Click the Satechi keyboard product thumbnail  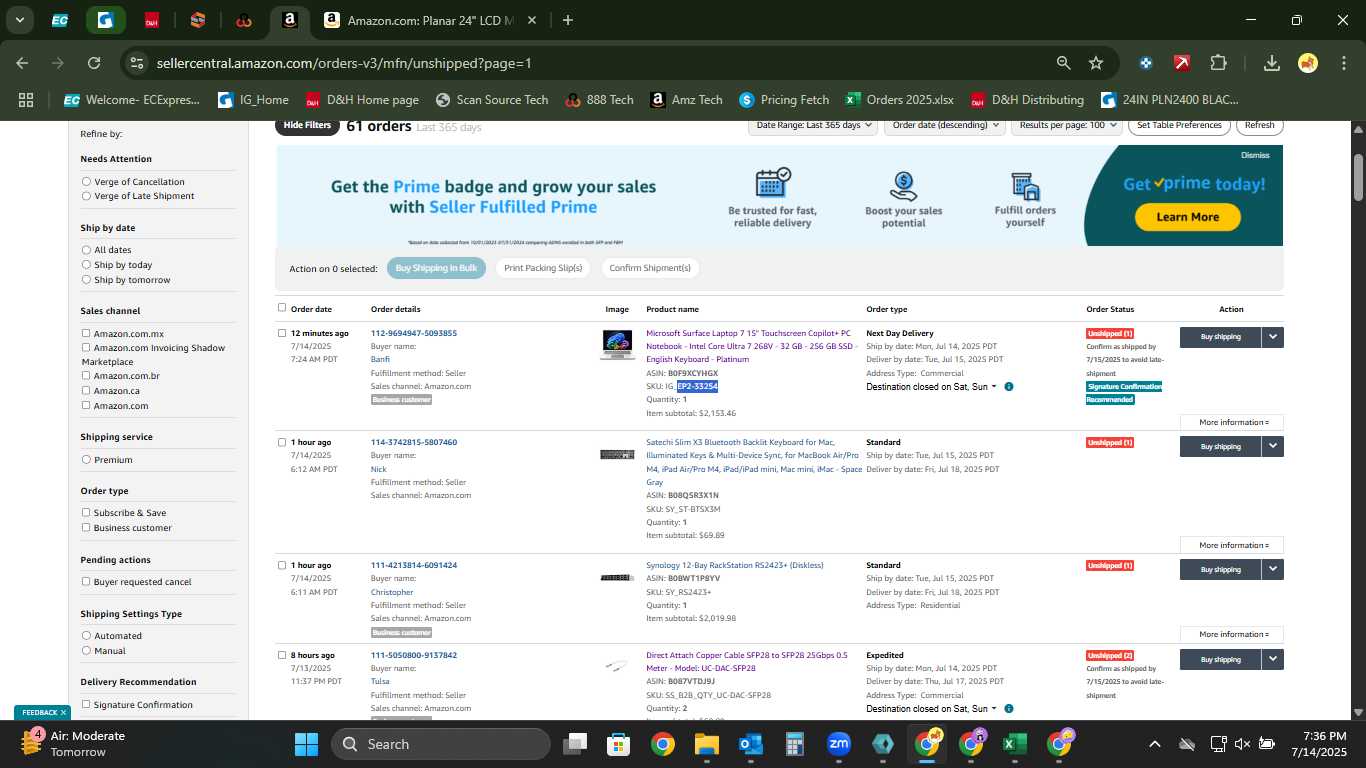coord(617,455)
